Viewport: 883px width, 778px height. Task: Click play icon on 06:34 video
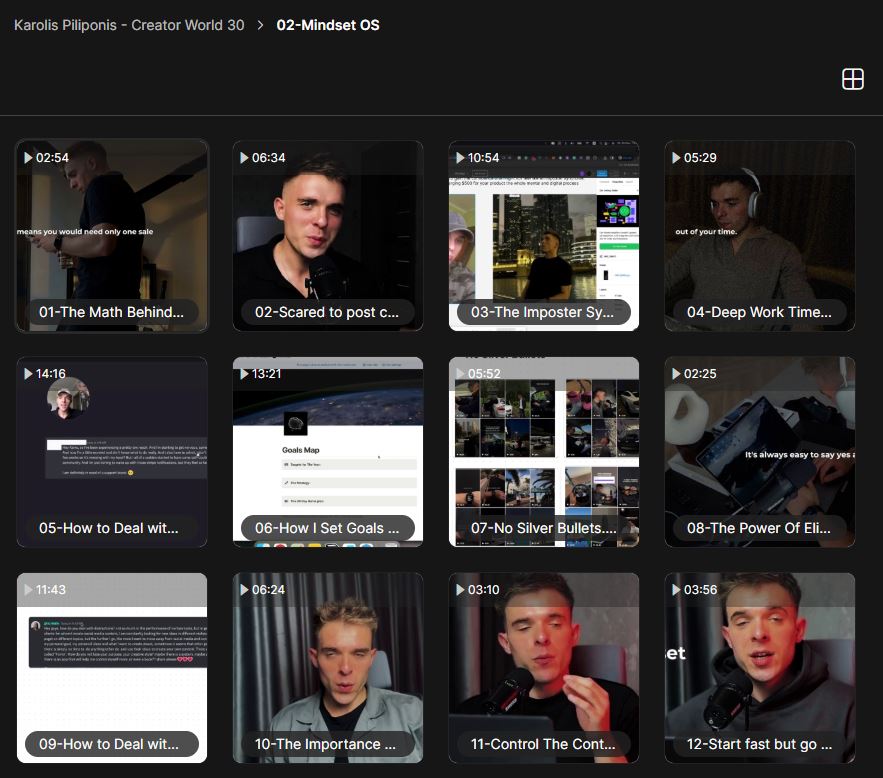coord(244,158)
